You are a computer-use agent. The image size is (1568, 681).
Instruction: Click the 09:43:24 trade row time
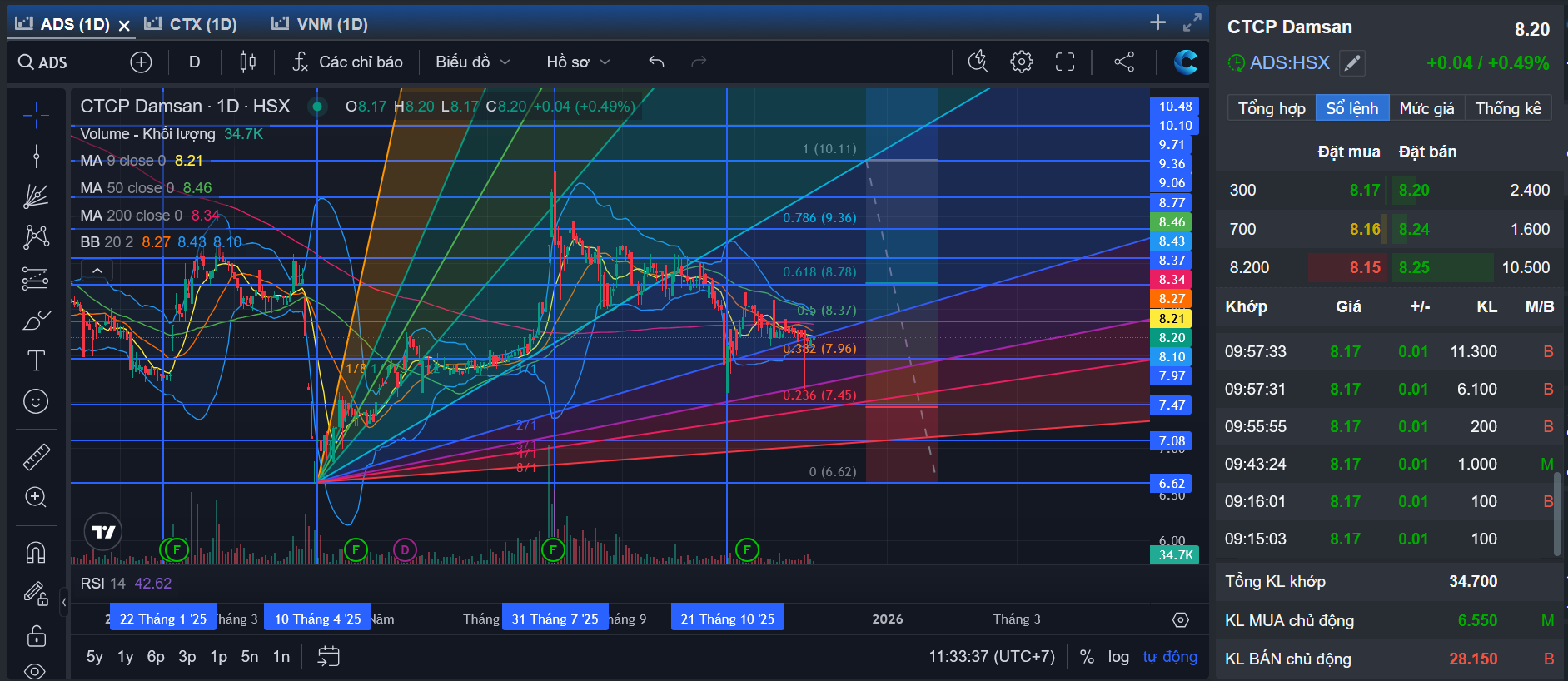pyautogui.click(x=1255, y=465)
